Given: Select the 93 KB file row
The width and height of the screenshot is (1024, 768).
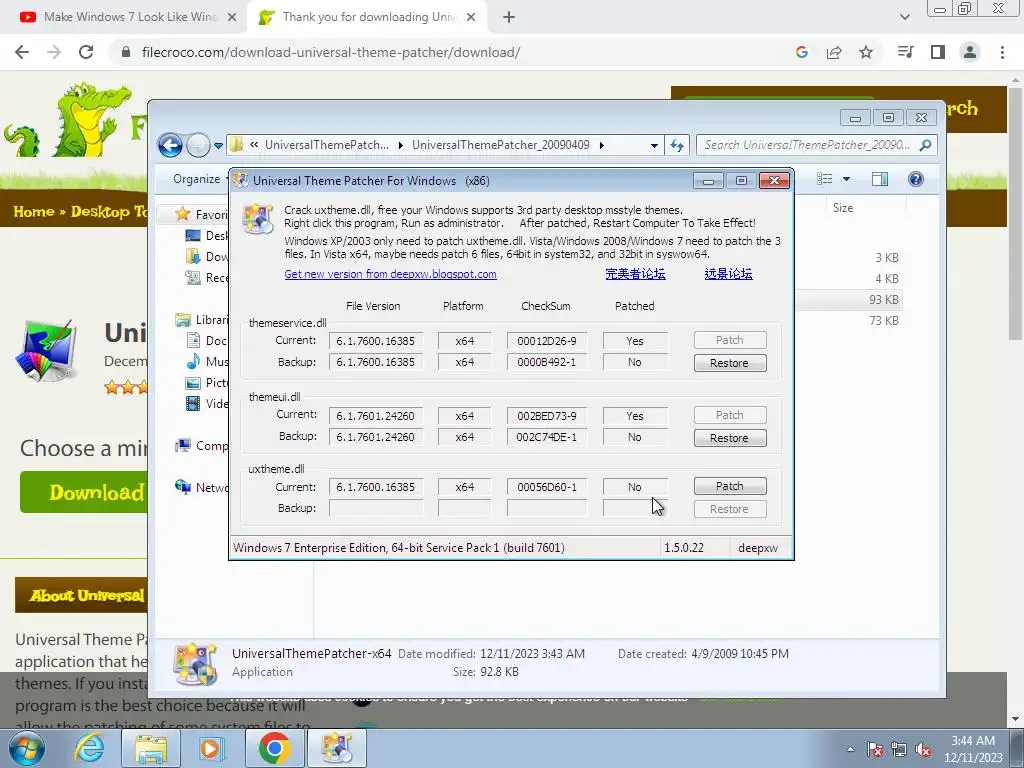Looking at the screenshot, I should tap(849, 300).
